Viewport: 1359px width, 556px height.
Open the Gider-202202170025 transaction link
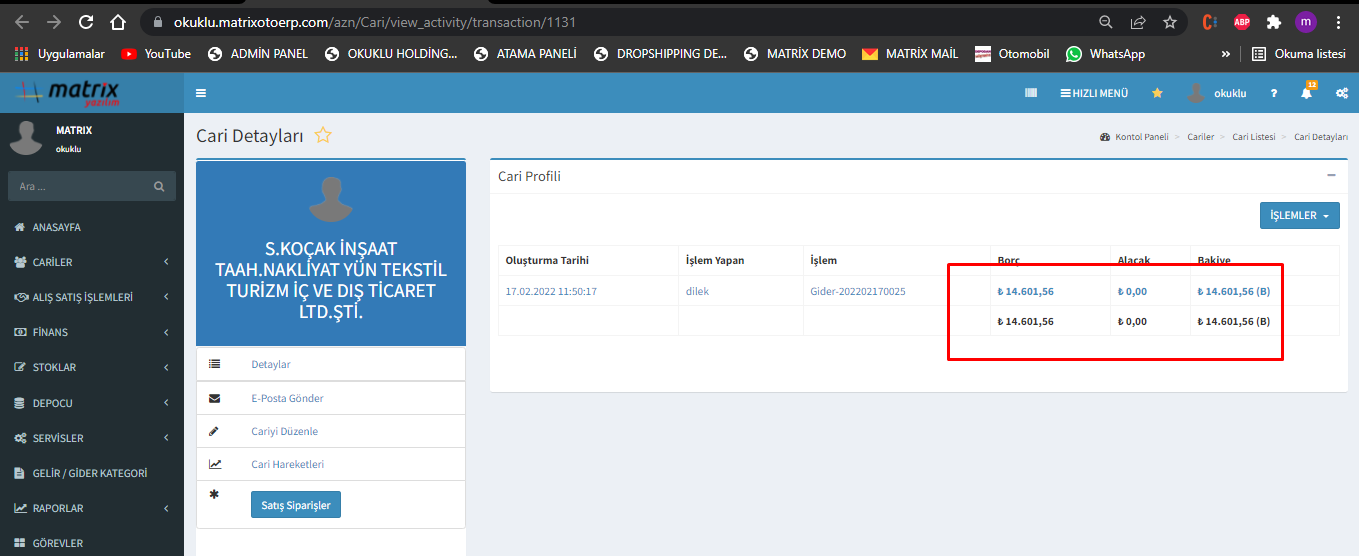click(x=857, y=291)
